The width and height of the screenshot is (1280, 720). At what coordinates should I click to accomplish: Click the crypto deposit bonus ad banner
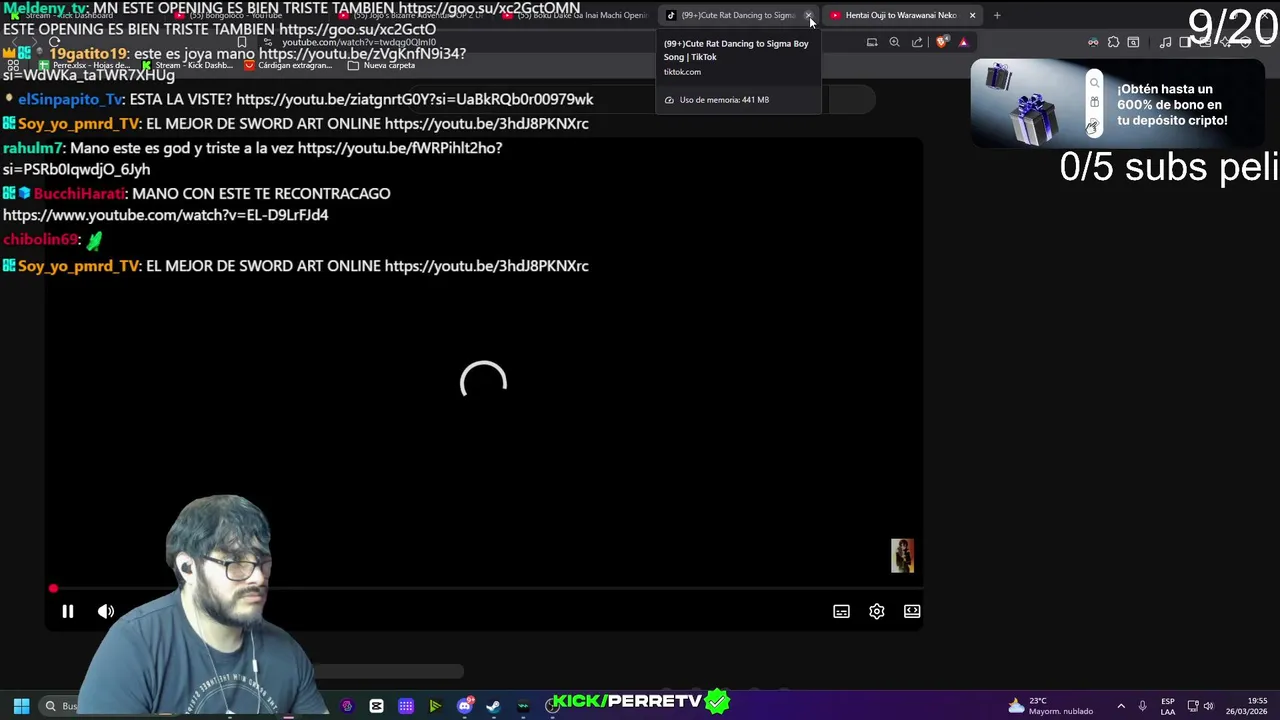tap(1118, 104)
